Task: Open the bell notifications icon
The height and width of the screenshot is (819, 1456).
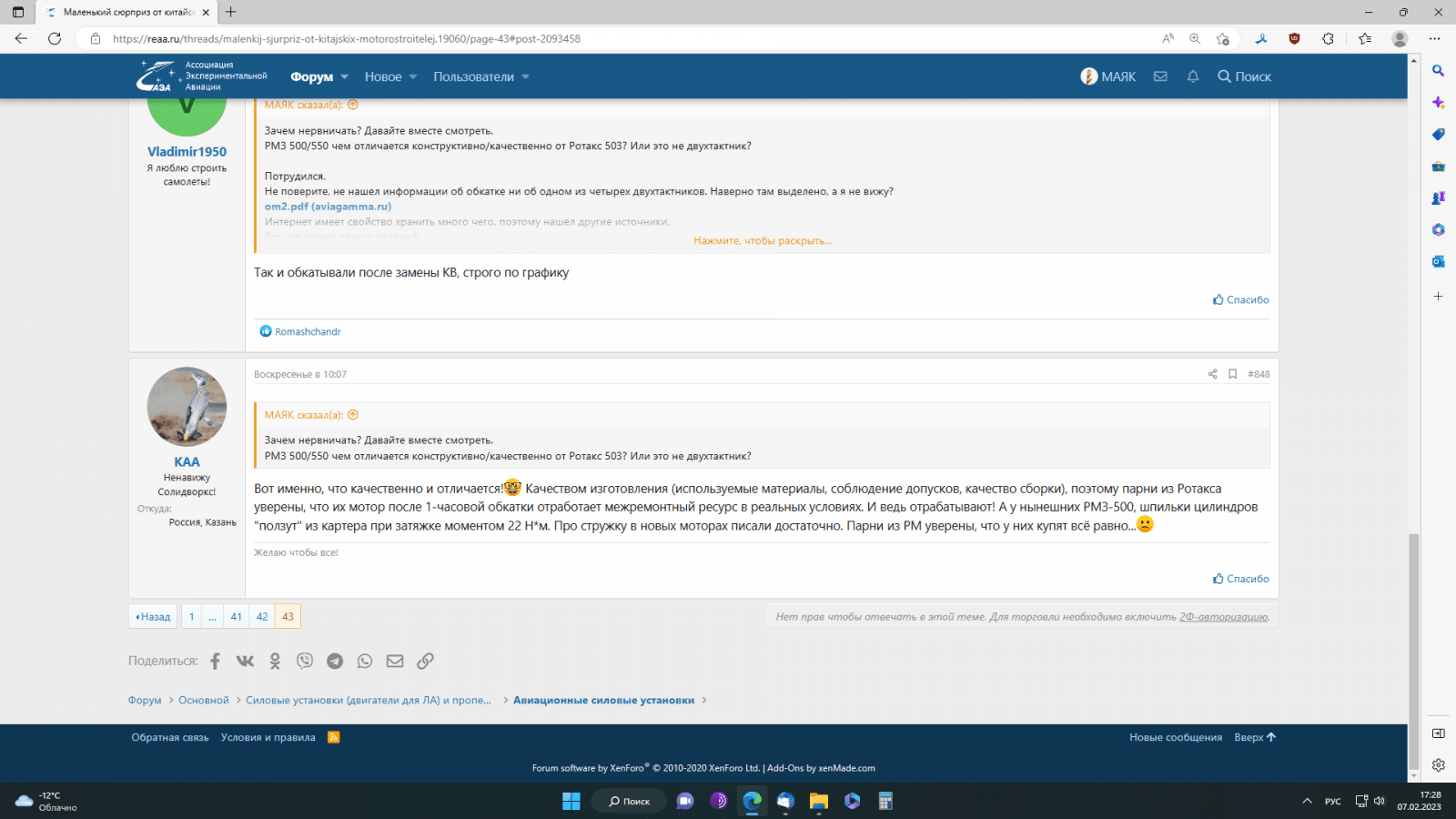Action: [x=1192, y=76]
